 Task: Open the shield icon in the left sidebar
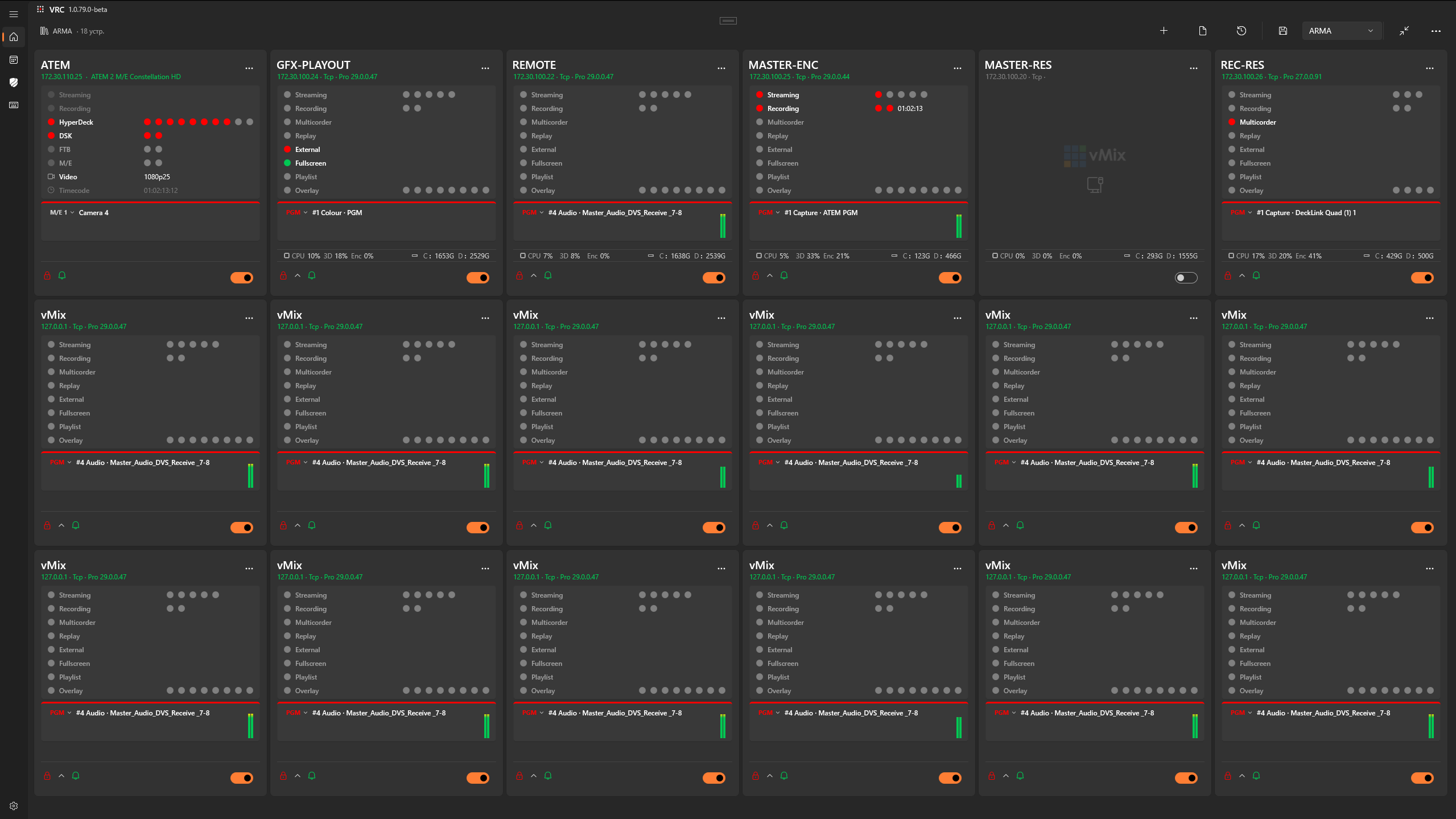click(x=14, y=83)
